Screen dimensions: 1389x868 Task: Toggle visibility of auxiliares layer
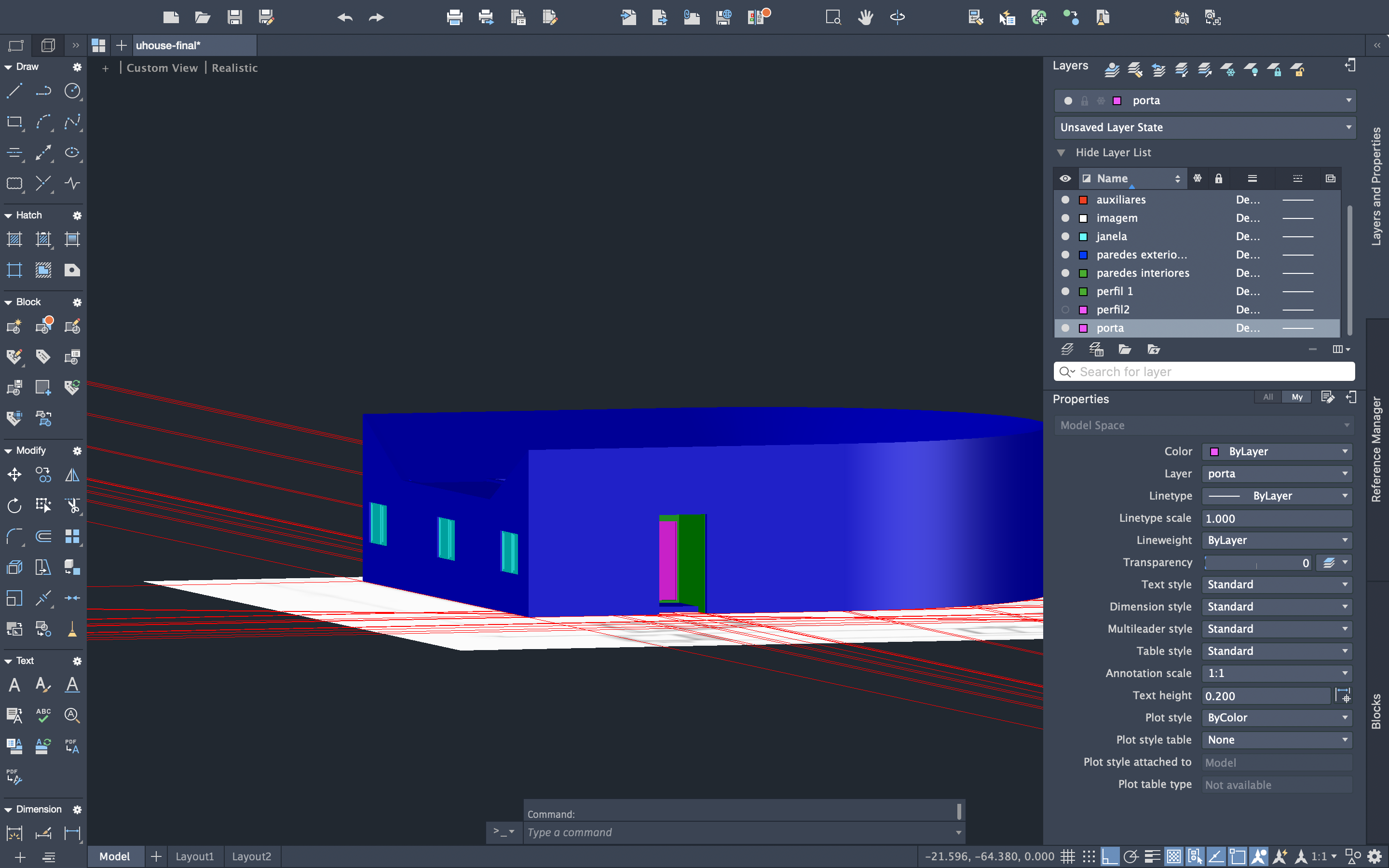tap(1065, 200)
